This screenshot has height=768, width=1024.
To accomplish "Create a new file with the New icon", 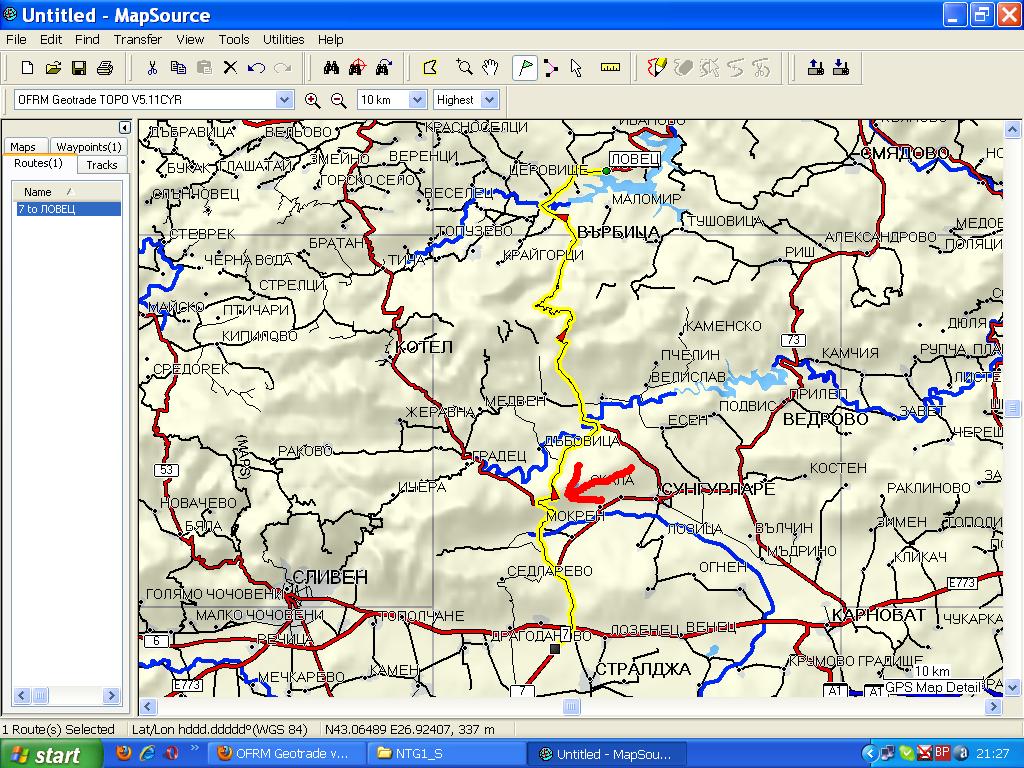I will [27, 67].
